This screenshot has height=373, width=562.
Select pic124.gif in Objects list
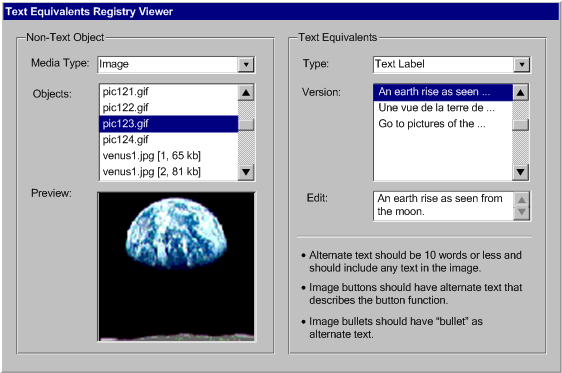pyautogui.click(x=168, y=139)
